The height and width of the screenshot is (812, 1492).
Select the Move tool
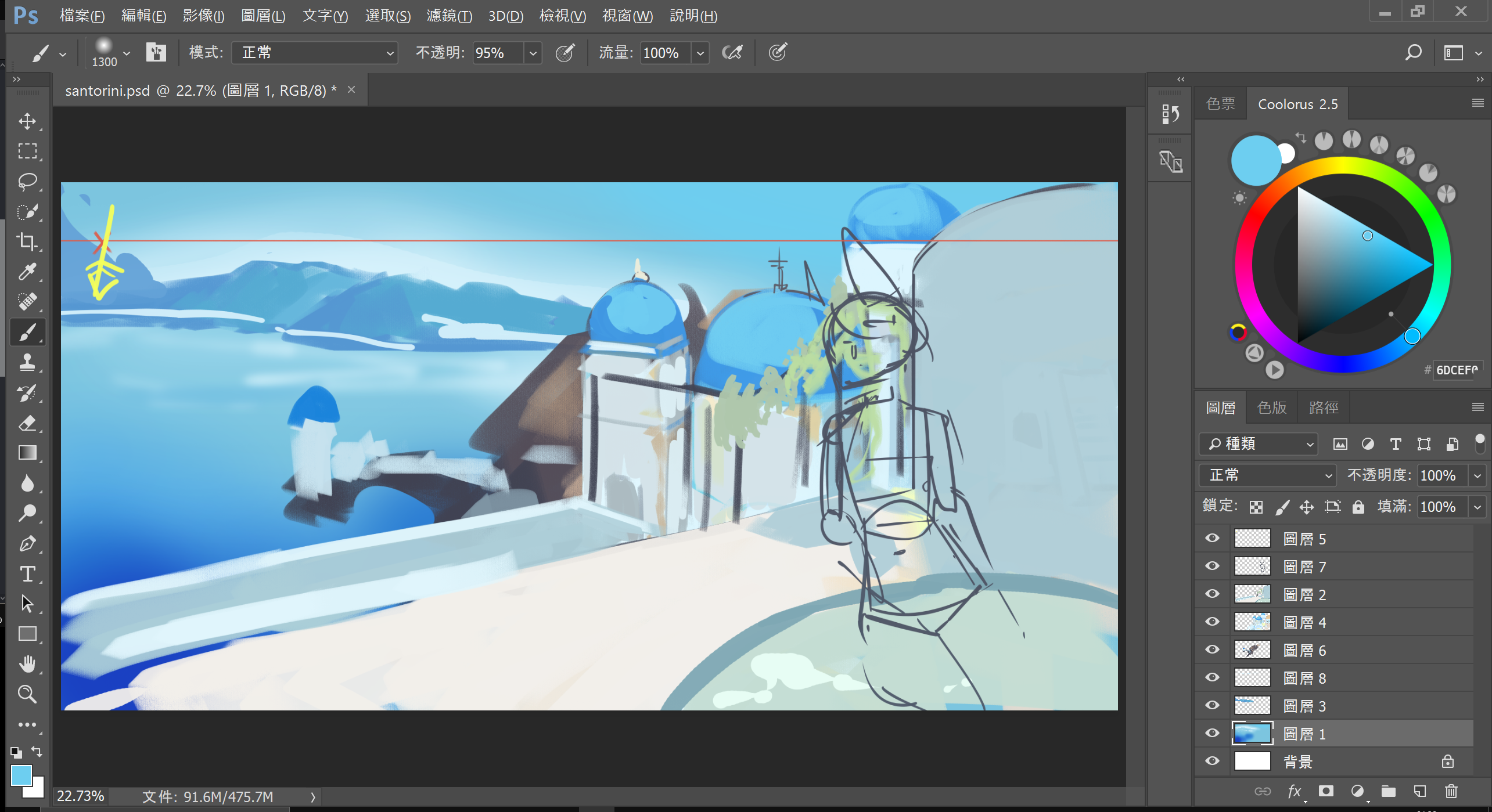click(27, 121)
